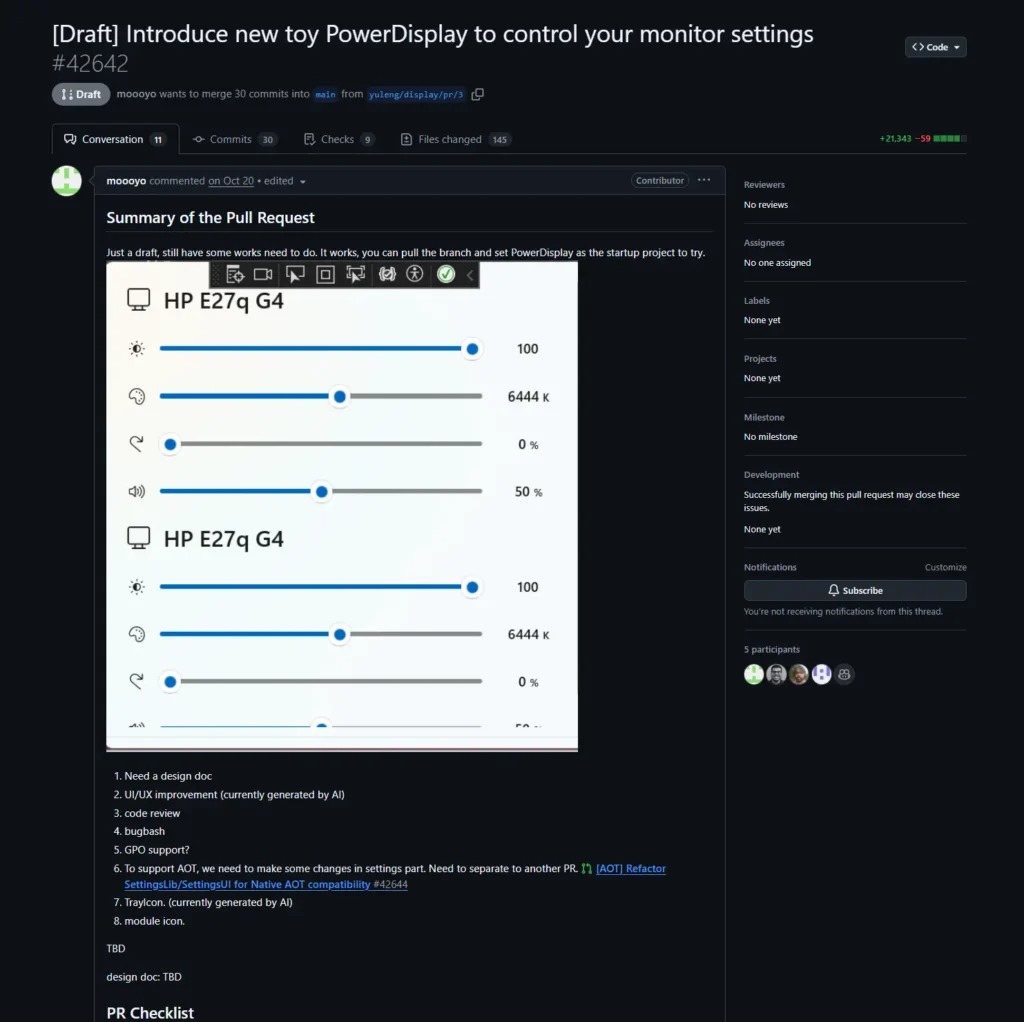
Task: Click mooooyo's avatar next to the comment
Action: pyautogui.click(x=65, y=181)
